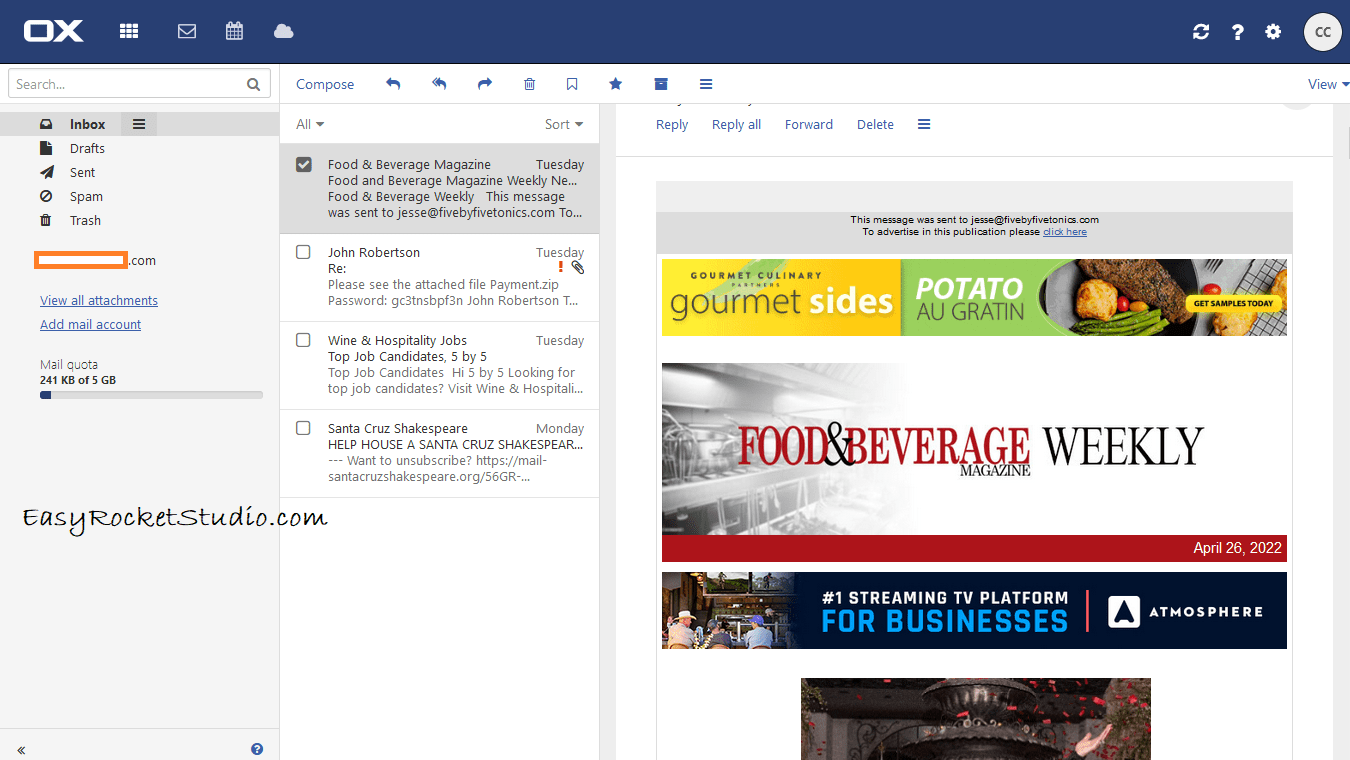Open the All filter dropdown
The image size is (1350, 760).
click(310, 124)
